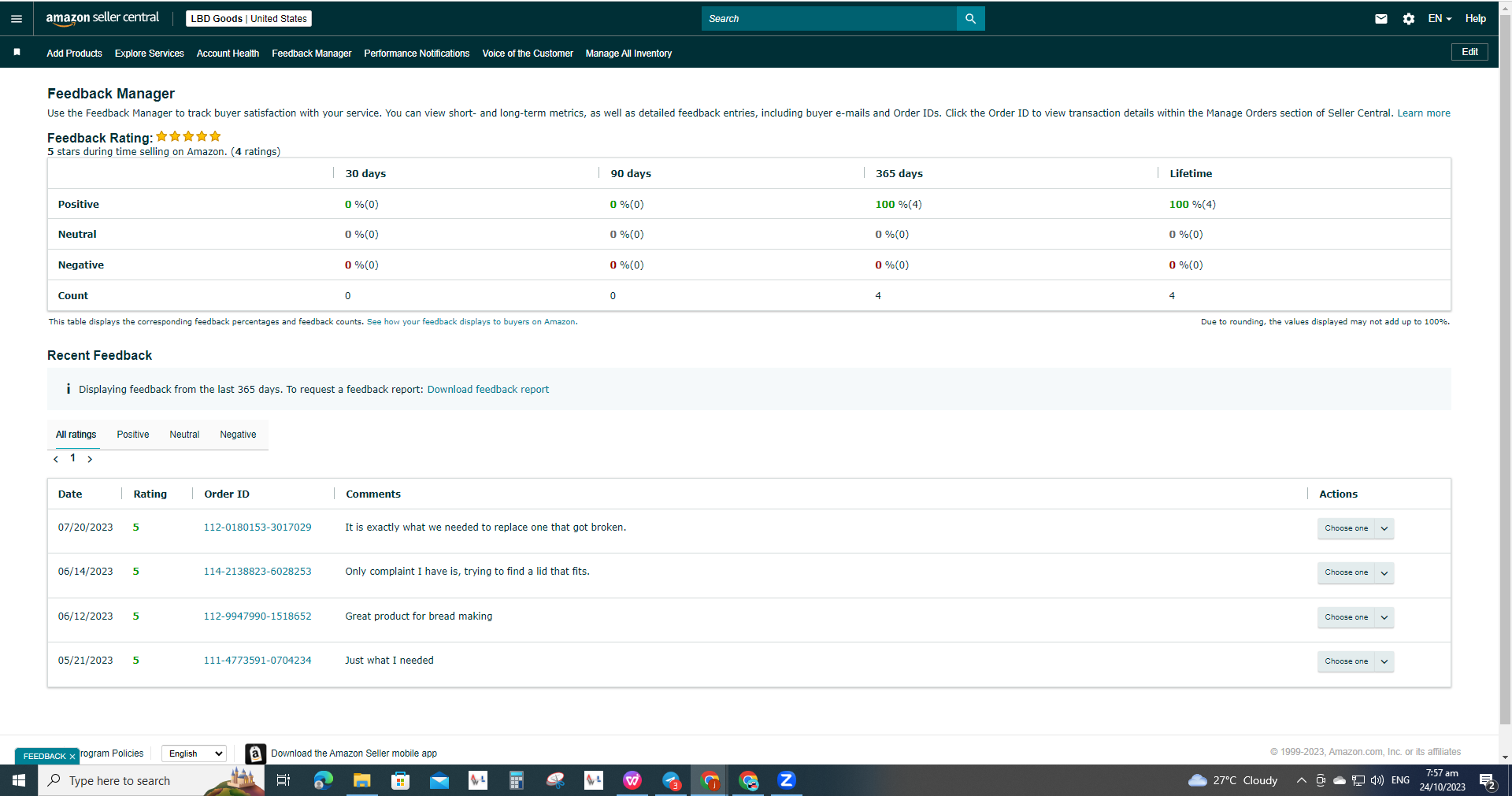Close the FEEDBACK tab widget

point(72,757)
